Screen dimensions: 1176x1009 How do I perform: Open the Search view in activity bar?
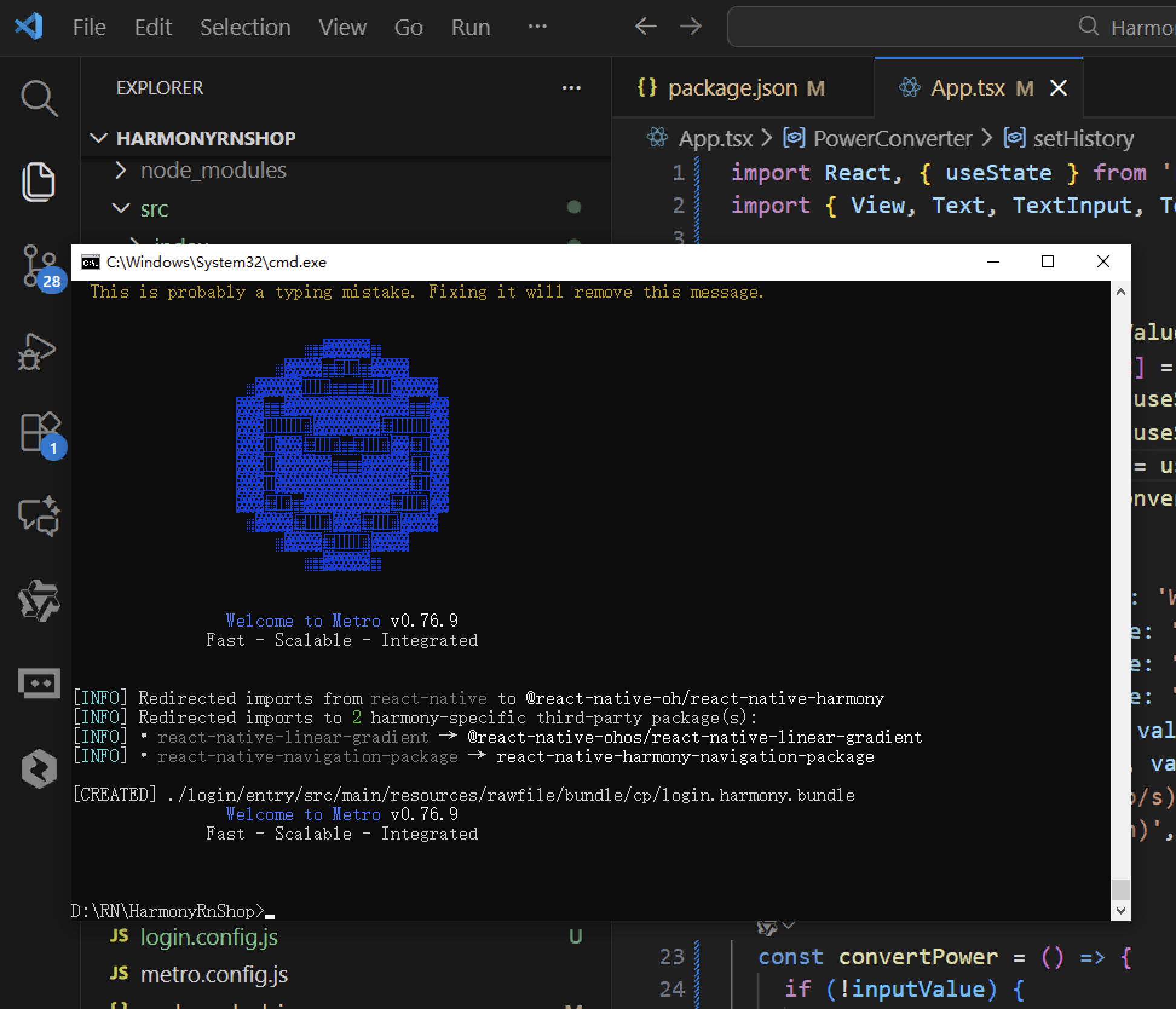(x=39, y=98)
